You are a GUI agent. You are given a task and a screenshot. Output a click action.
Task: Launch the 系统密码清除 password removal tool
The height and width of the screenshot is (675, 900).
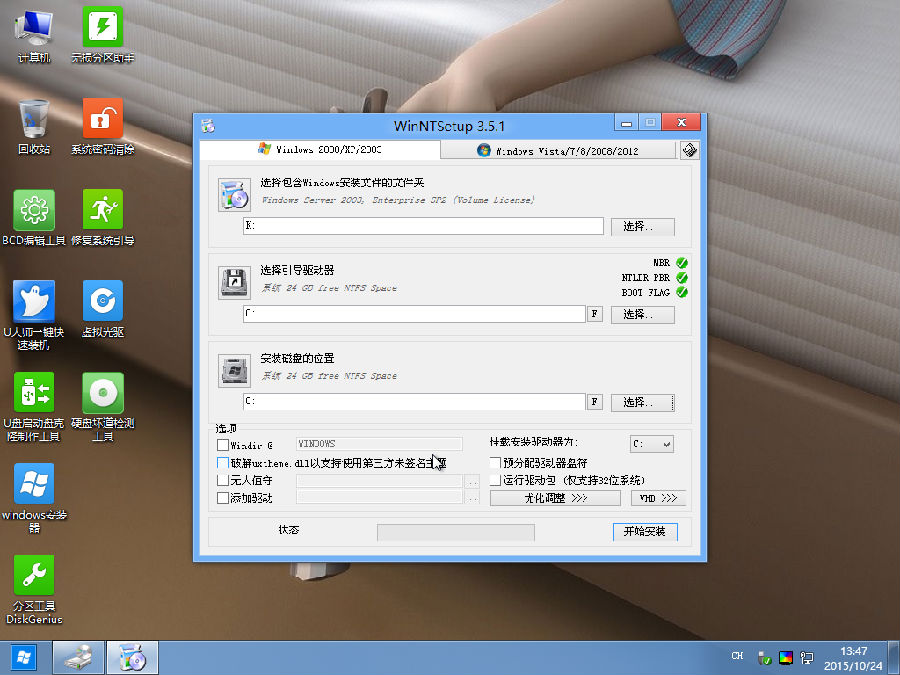click(x=102, y=118)
